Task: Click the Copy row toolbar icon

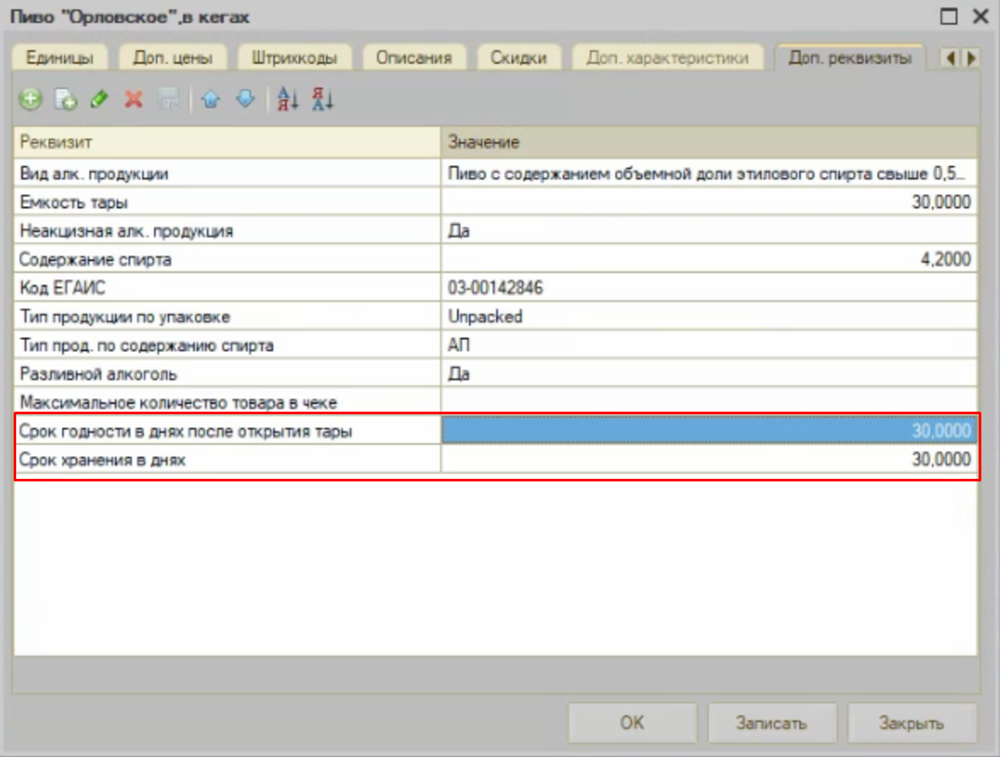Action: click(x=65, y=99)
